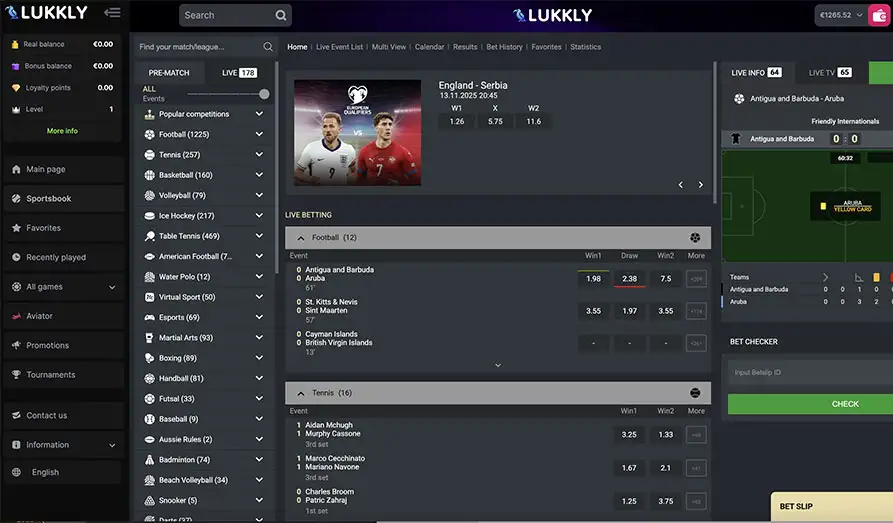The height and width of the screenshot is (523, 893).
Task: Expand Handball (81) category chevron
Action: (x=259, y=378)
